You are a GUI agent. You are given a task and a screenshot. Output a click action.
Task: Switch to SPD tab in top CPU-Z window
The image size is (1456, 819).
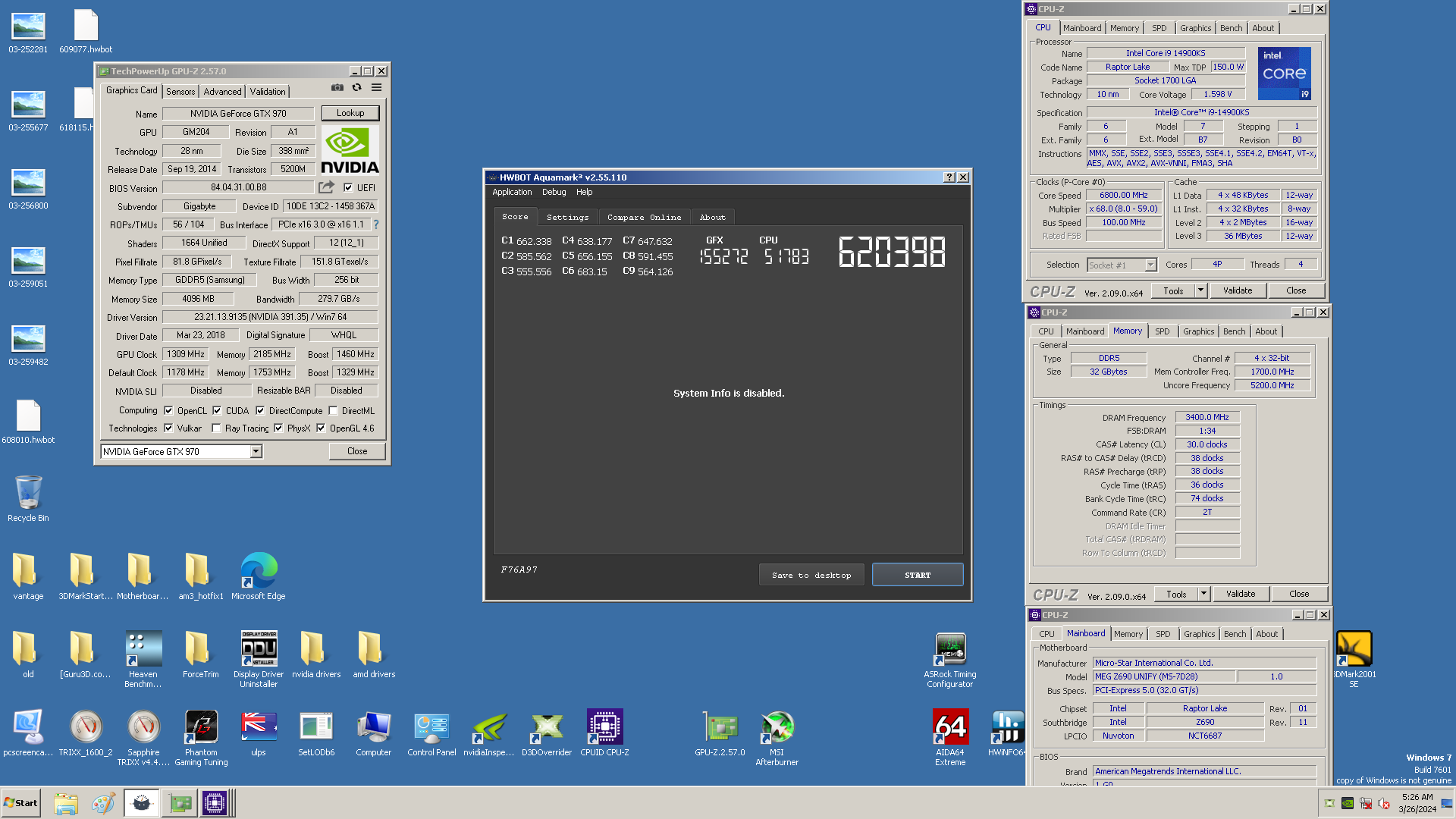point(1159,28)
